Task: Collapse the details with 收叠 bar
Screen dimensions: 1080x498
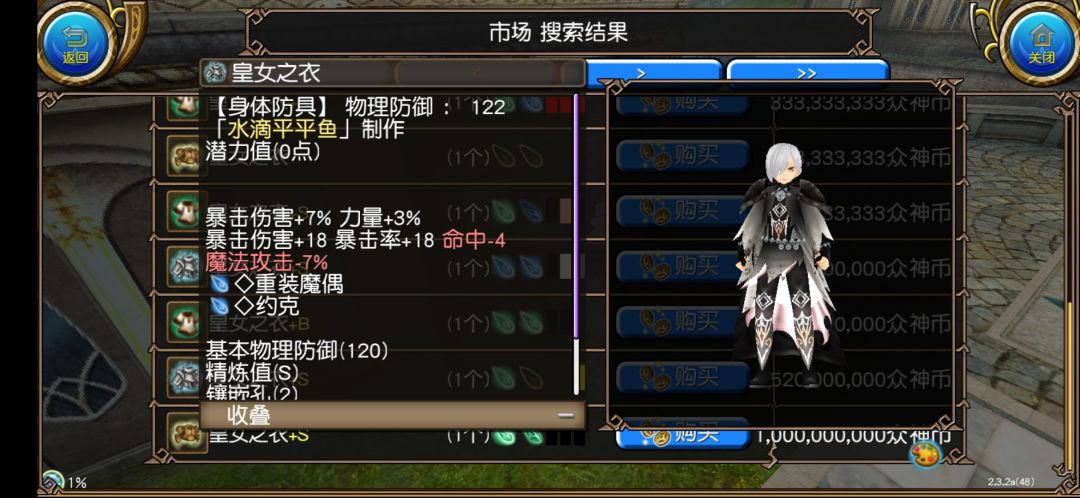Action: (393, 415)
